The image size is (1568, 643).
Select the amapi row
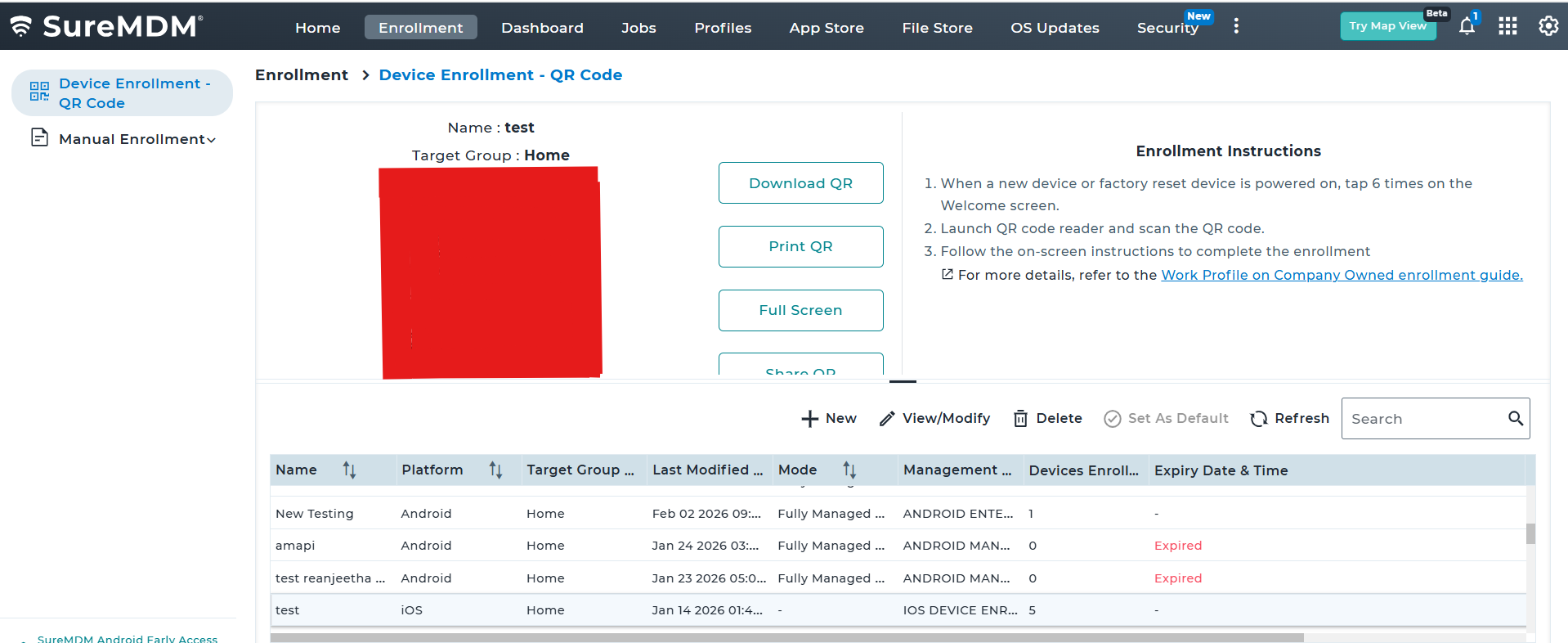tap(898, 545)
